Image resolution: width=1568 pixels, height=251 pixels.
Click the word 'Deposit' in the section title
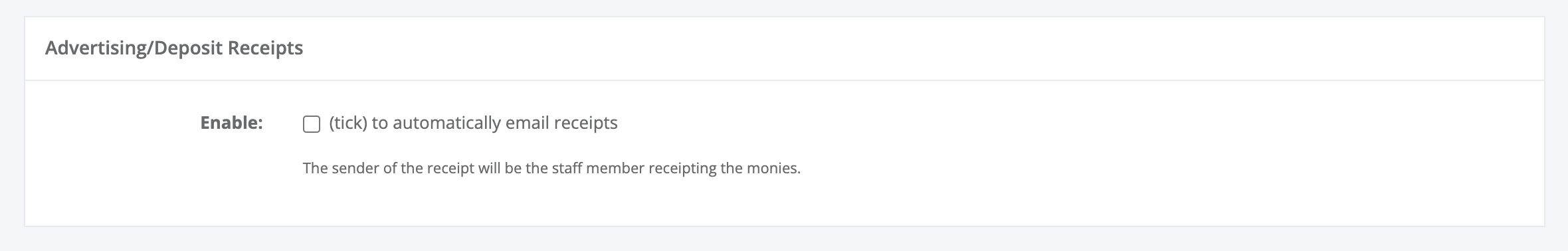point(188,48)
